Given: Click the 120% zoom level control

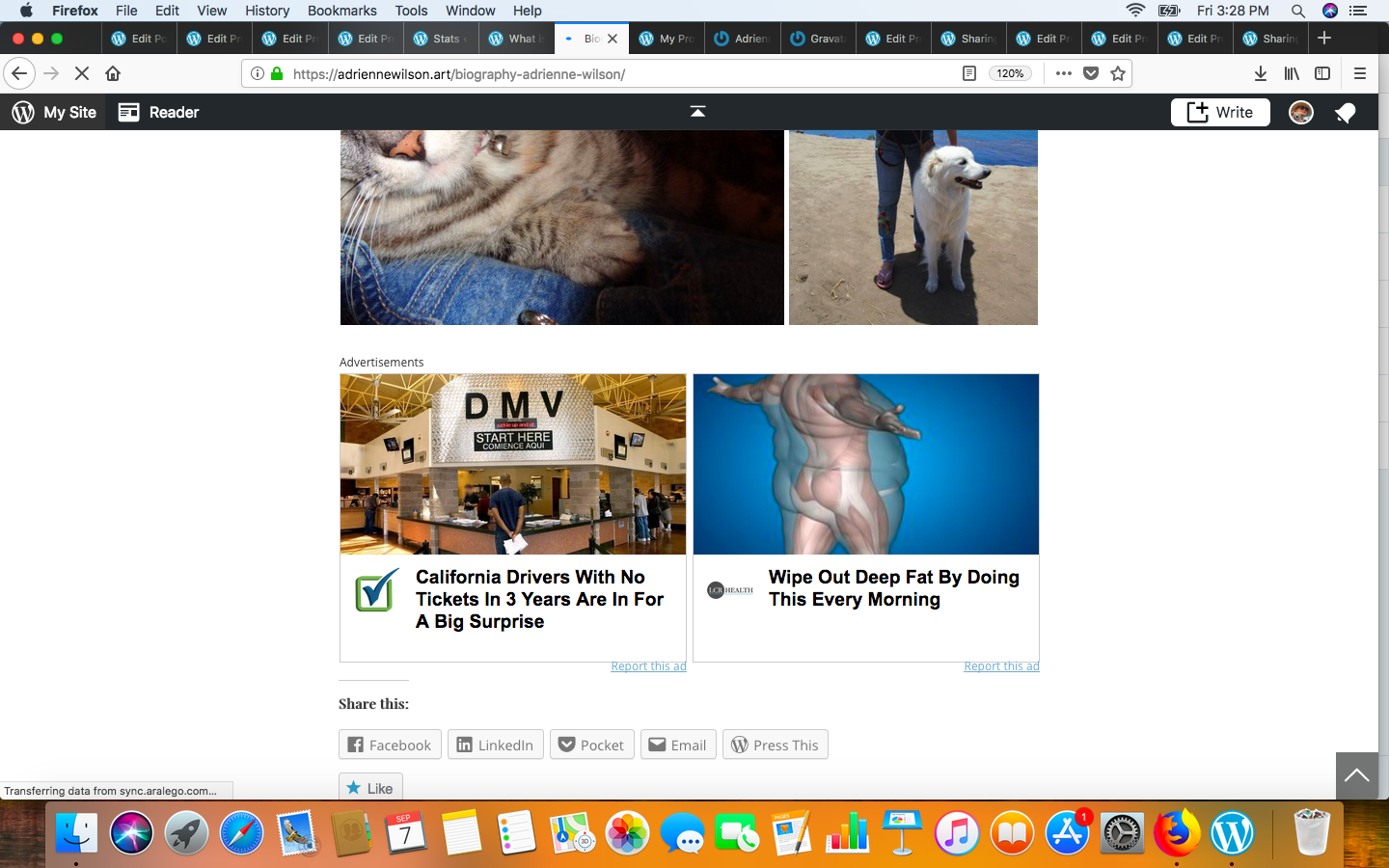Looking at the screenshot, I should click(1010, 73).
